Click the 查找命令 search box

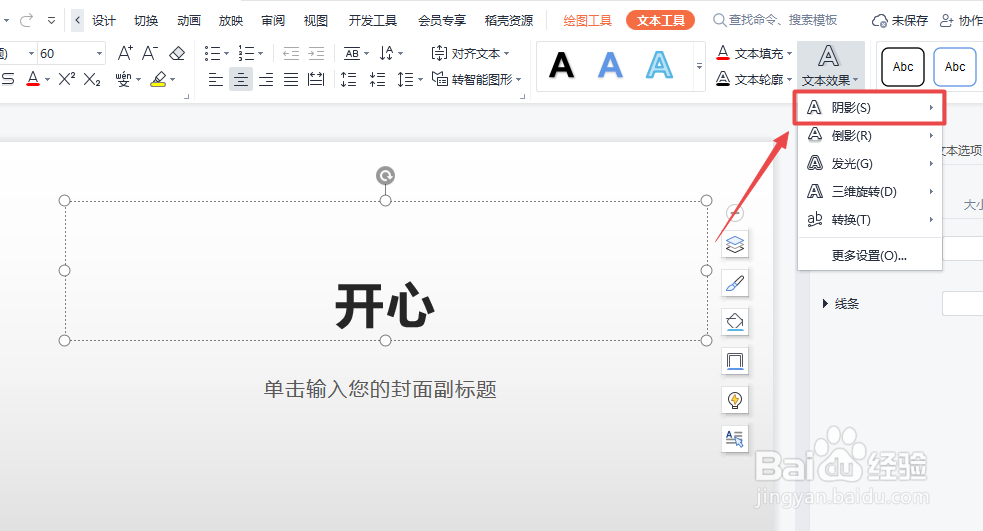775,20
